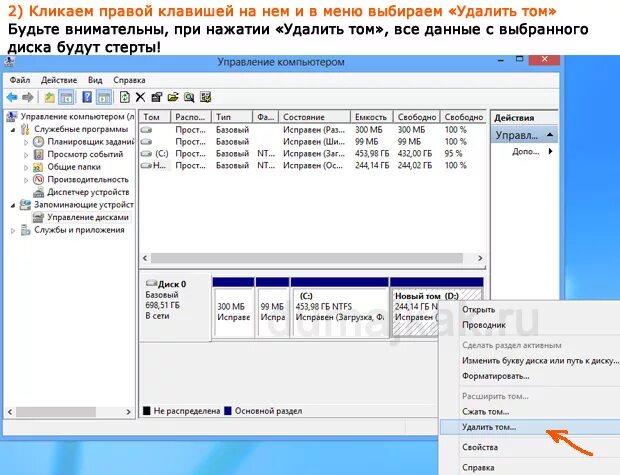
Task: Expand the Производительность node arrow
Action: point(26,180)
